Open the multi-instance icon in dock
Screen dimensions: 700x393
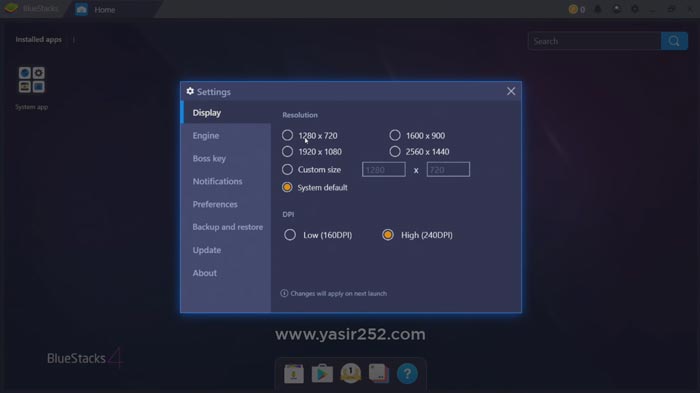(379, 373)
